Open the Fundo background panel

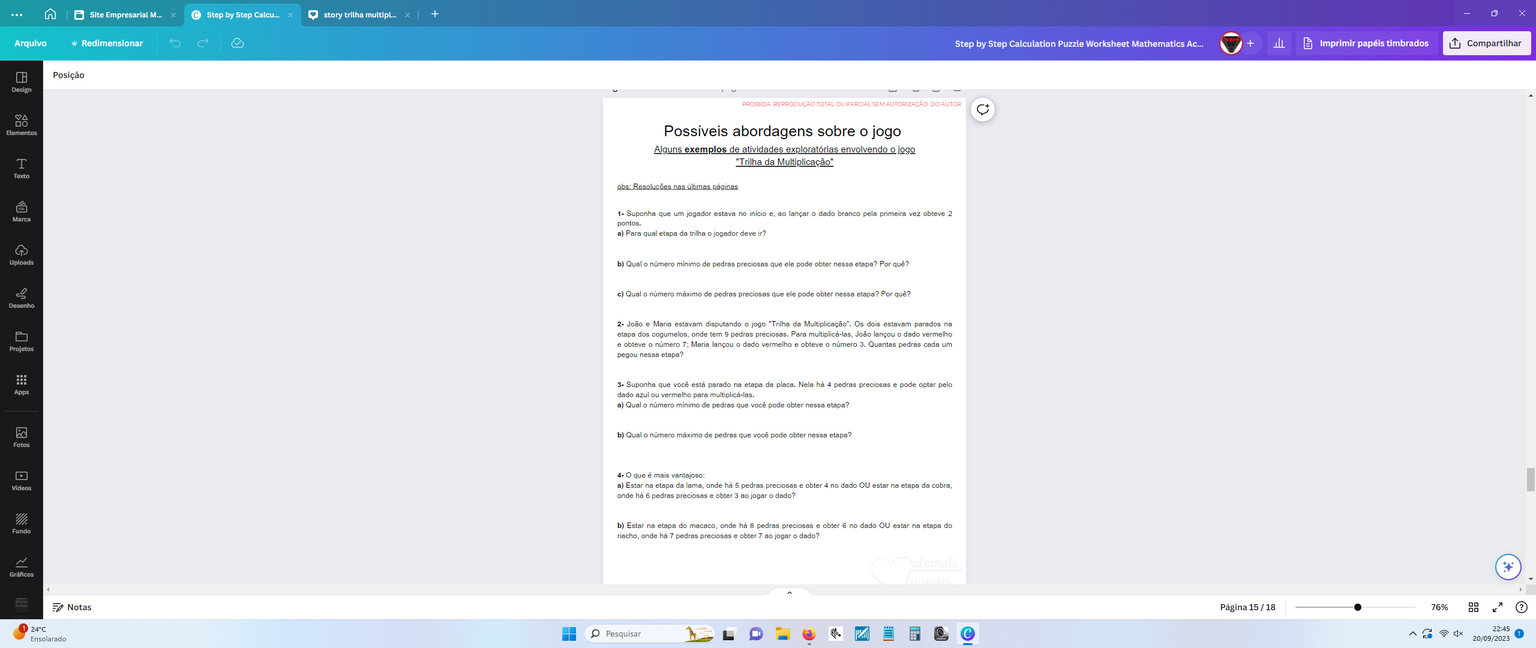click(21, 524)
